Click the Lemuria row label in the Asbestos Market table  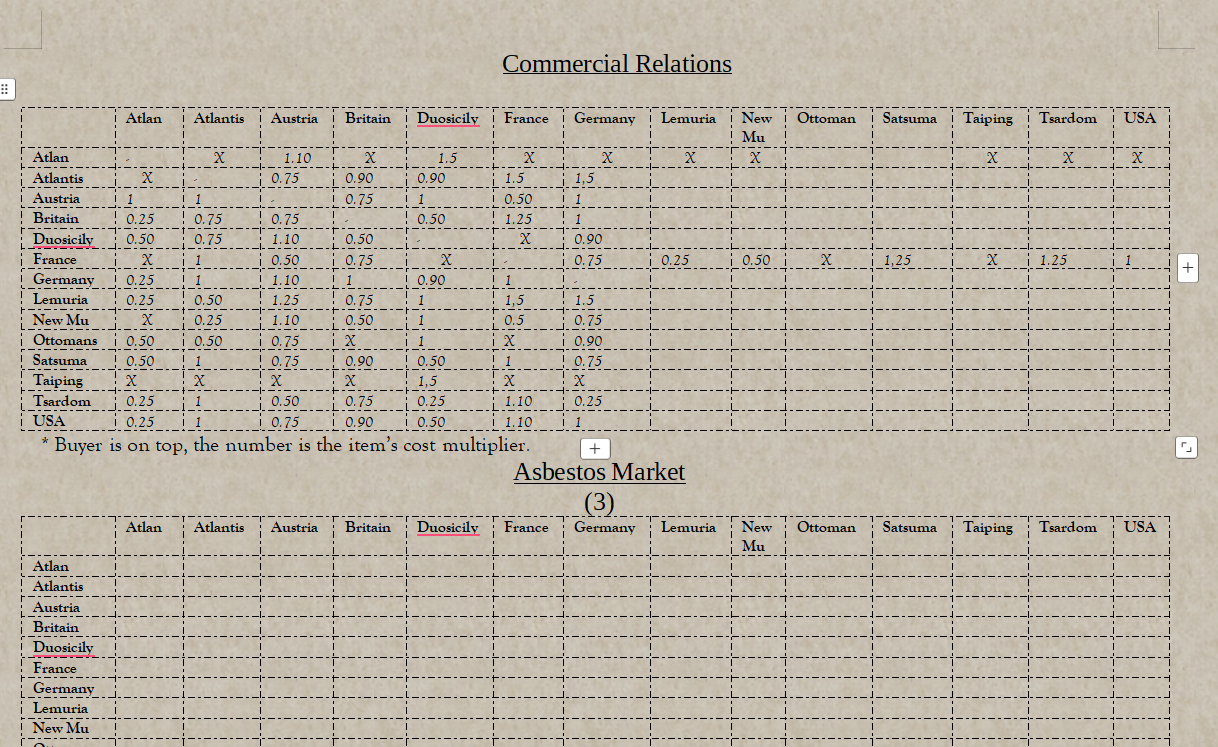(61, 708)
